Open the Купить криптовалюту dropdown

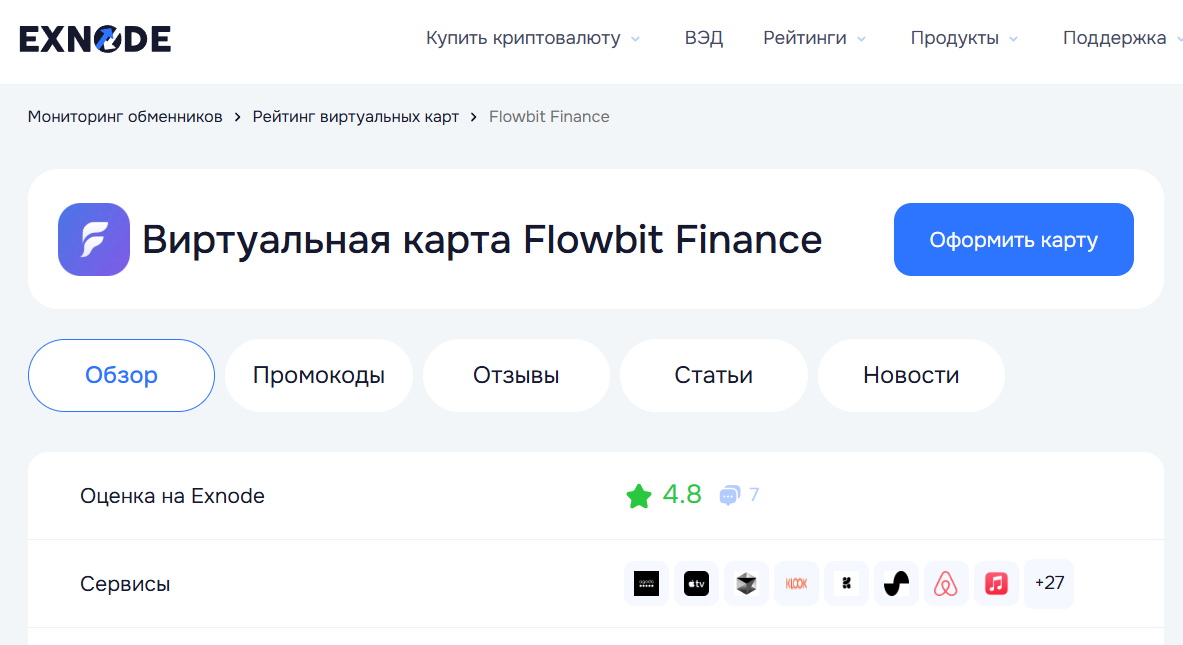point(534,39)
